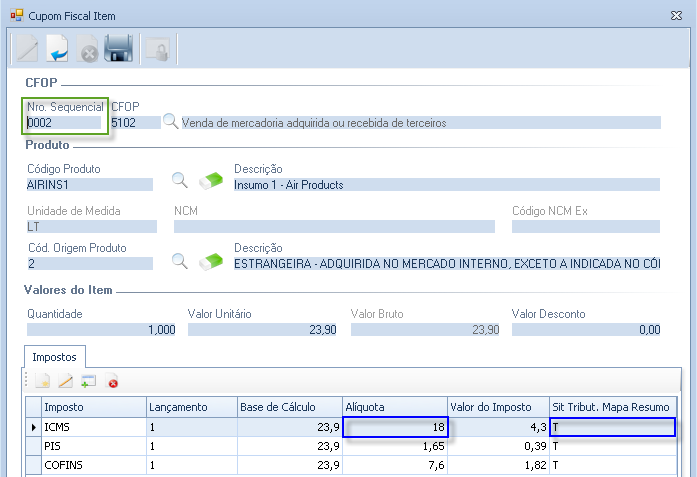Viewport: 697px width, 477px height.
Task: Clear origin code with eraser icon
Action: [210, 261]
